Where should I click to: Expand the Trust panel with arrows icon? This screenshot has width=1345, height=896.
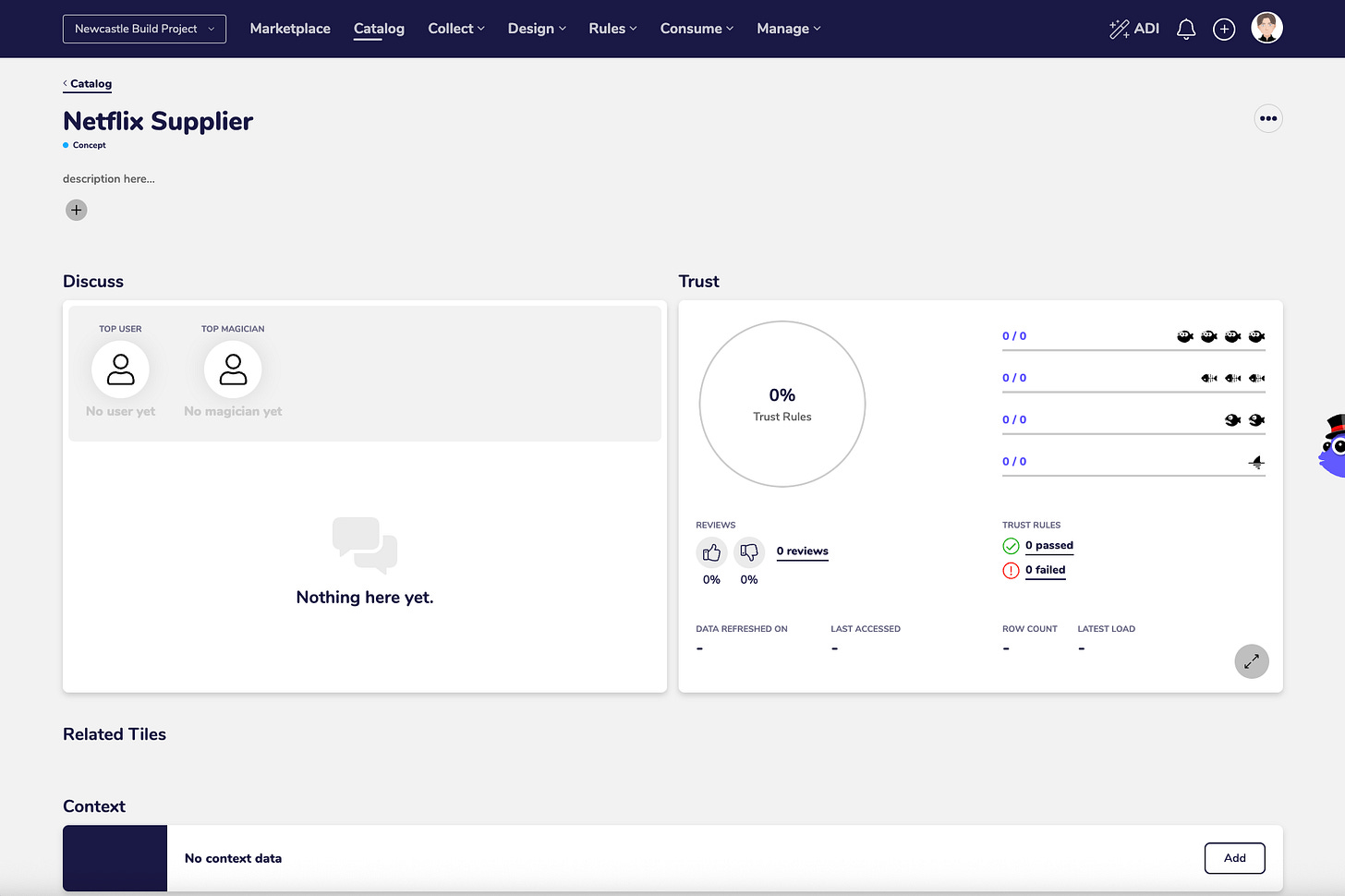click(x=1252, y=661)
